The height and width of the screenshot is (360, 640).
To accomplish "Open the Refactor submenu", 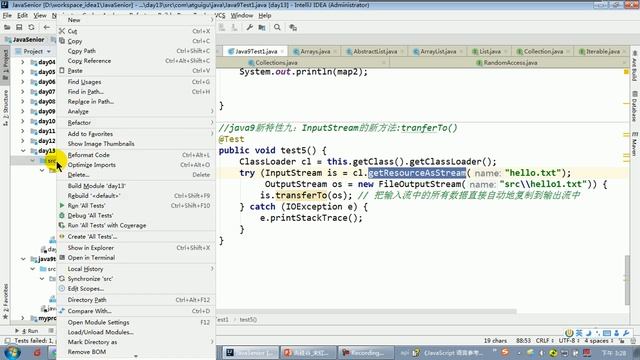I will click(x=136, y=122).
